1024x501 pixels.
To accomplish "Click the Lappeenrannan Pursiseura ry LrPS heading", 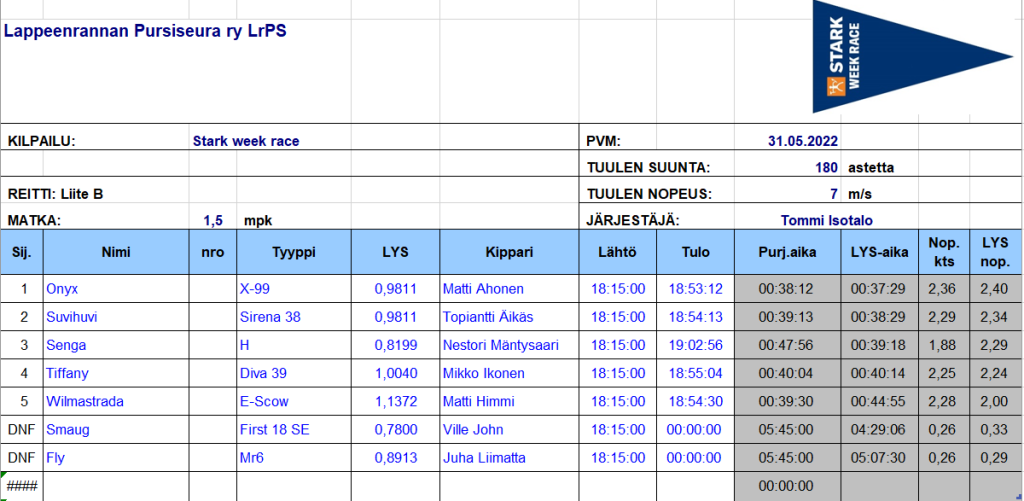I will (x=145, y=31).
